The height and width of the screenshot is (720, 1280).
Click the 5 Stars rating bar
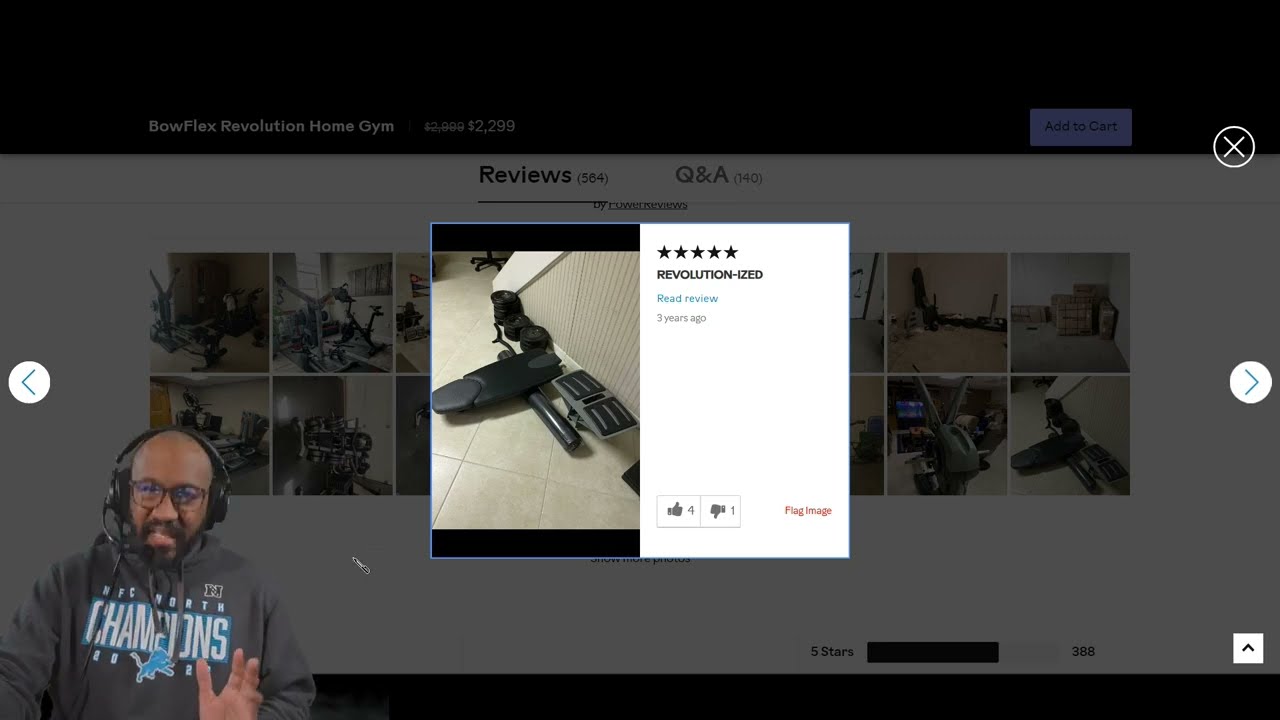point(961,652)
